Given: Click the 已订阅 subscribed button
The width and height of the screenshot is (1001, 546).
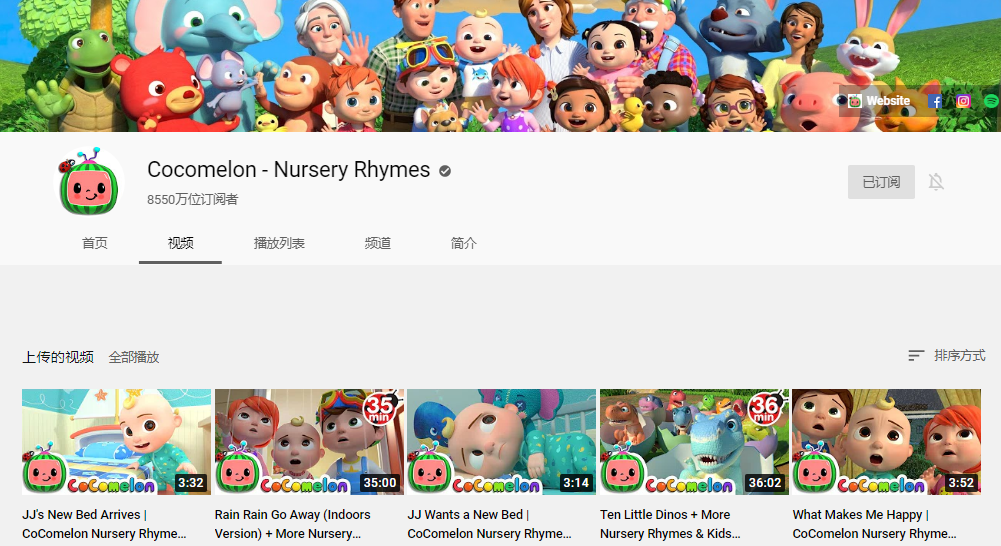Looking at the screenshot, I should click(x=881, y=182).
